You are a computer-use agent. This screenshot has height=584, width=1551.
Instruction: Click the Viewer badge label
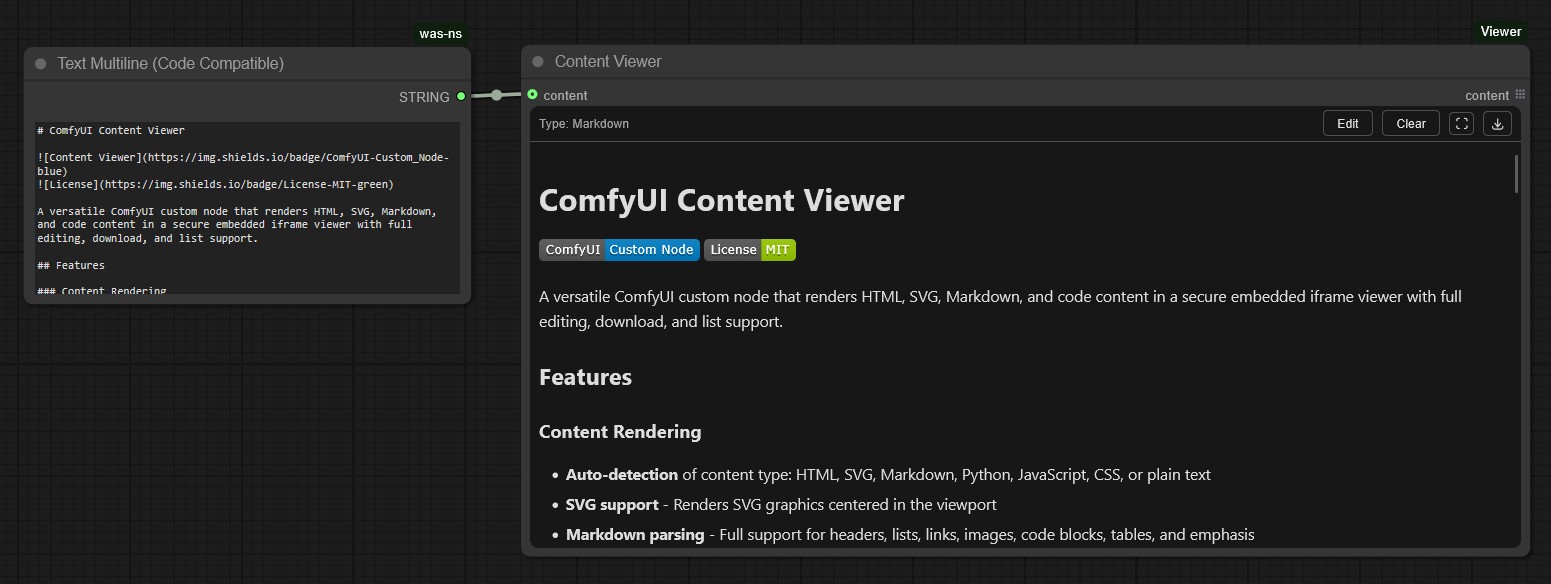point(1501,32)
